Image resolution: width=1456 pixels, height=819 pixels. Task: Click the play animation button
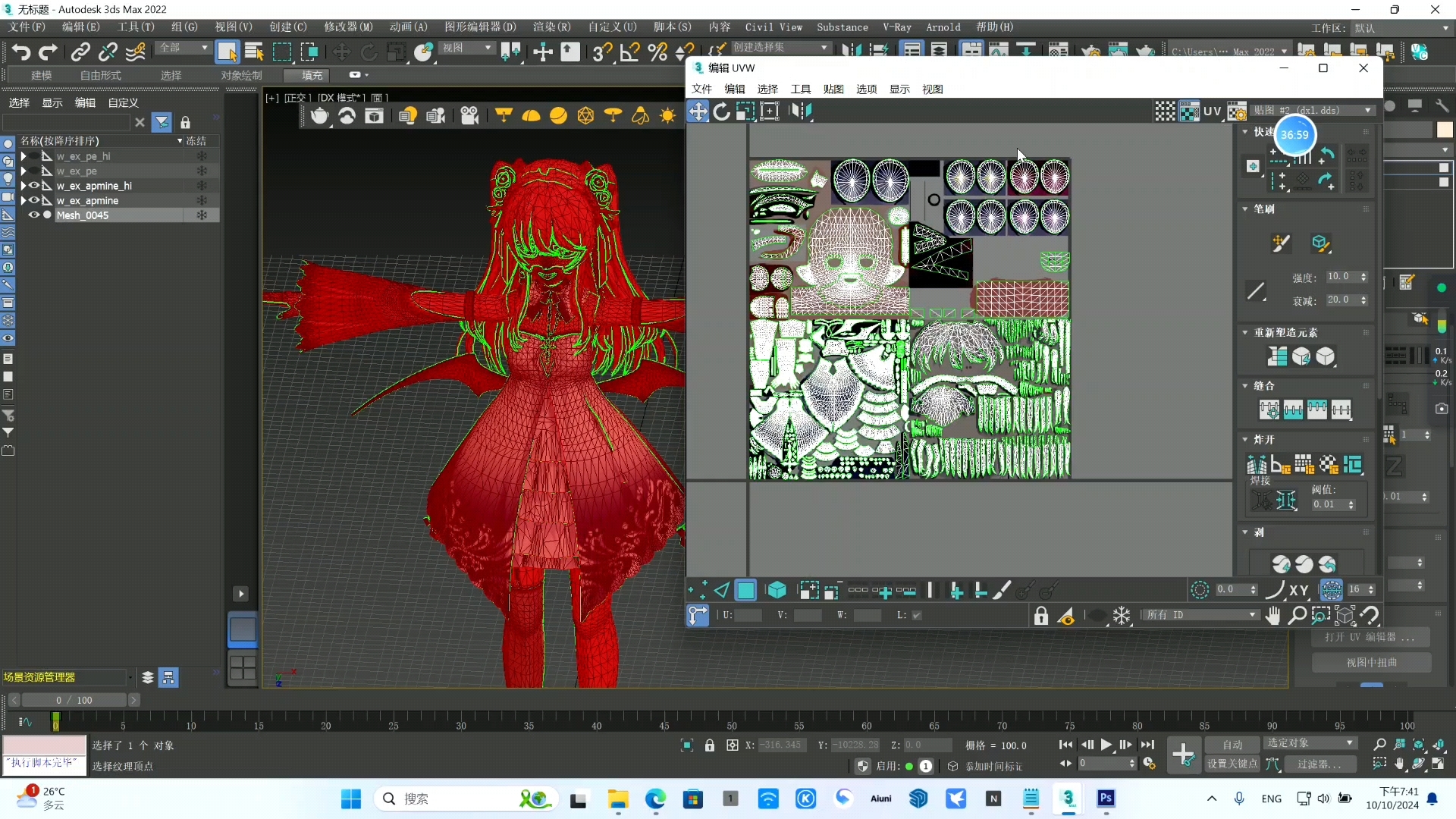coord(1106,745)
